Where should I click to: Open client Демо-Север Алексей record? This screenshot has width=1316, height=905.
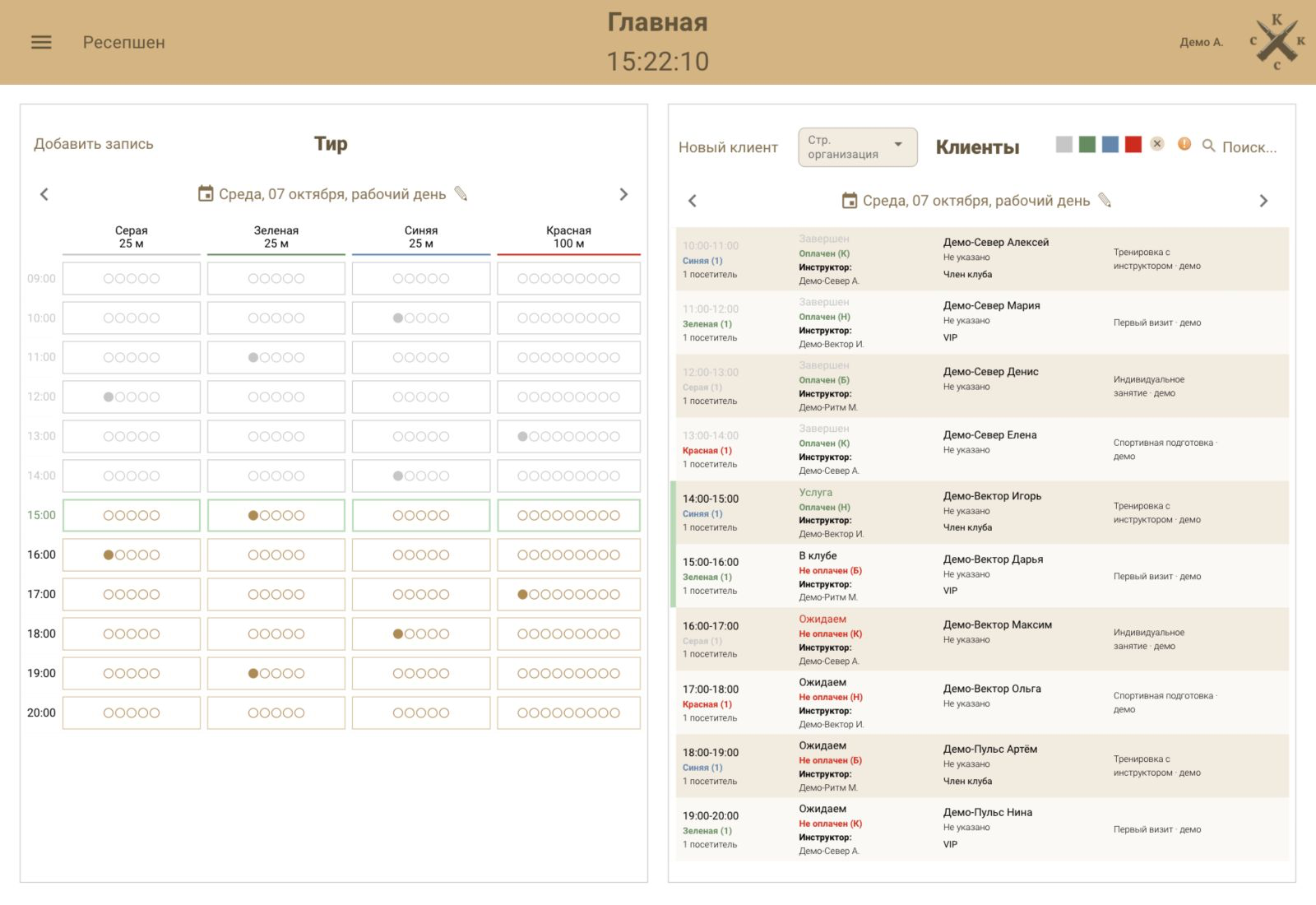tap(996, 243)
